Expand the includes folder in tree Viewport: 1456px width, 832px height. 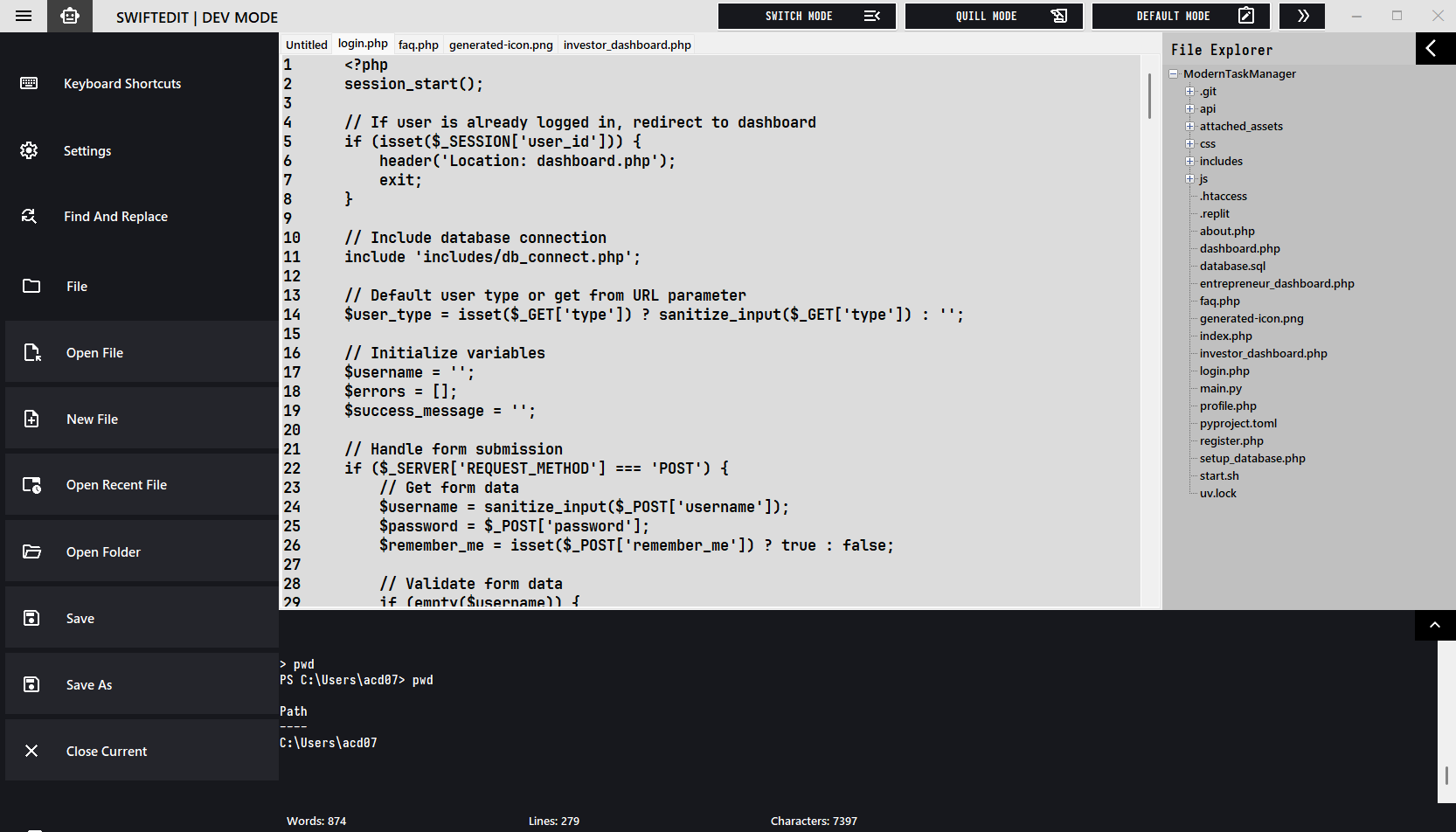coord(1189,161)
